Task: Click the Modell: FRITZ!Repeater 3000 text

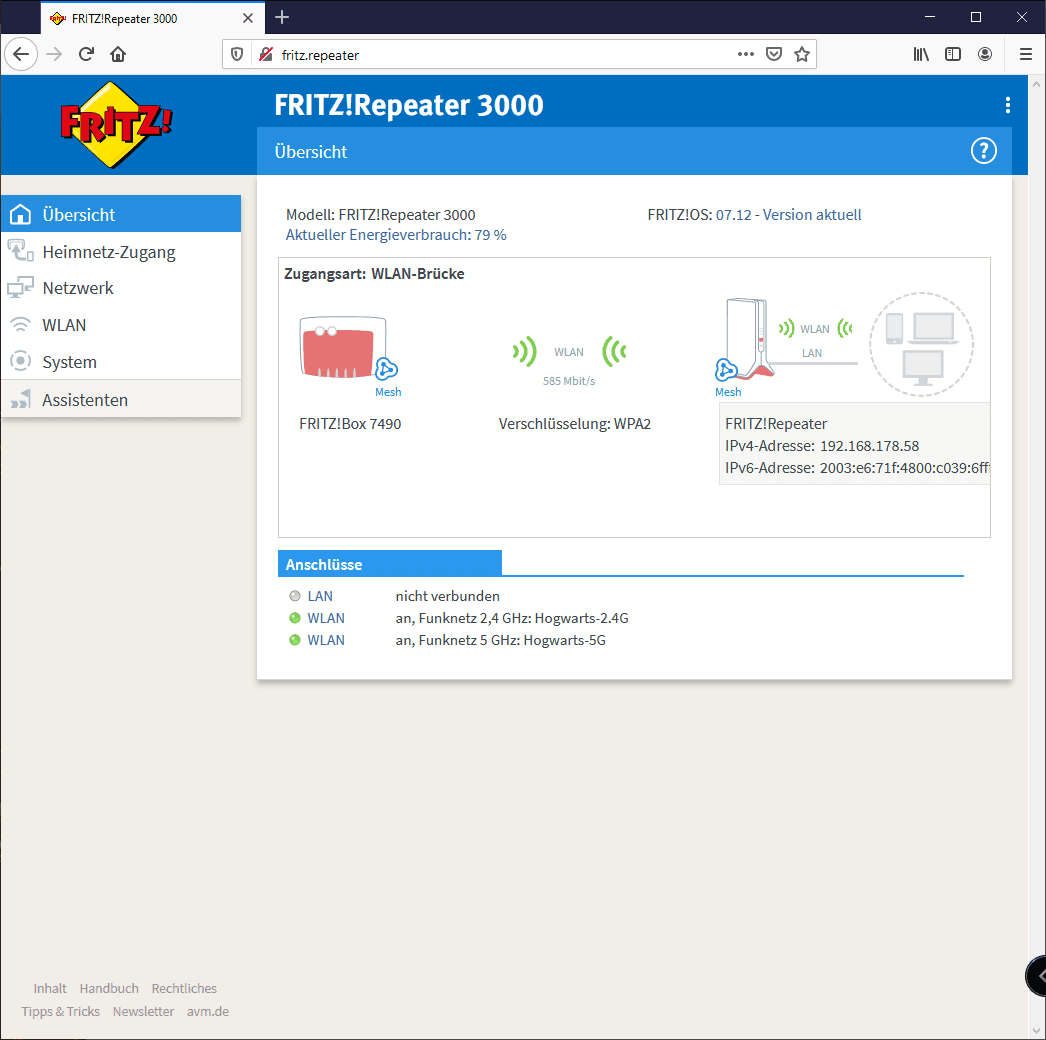Action: [380, 215]
